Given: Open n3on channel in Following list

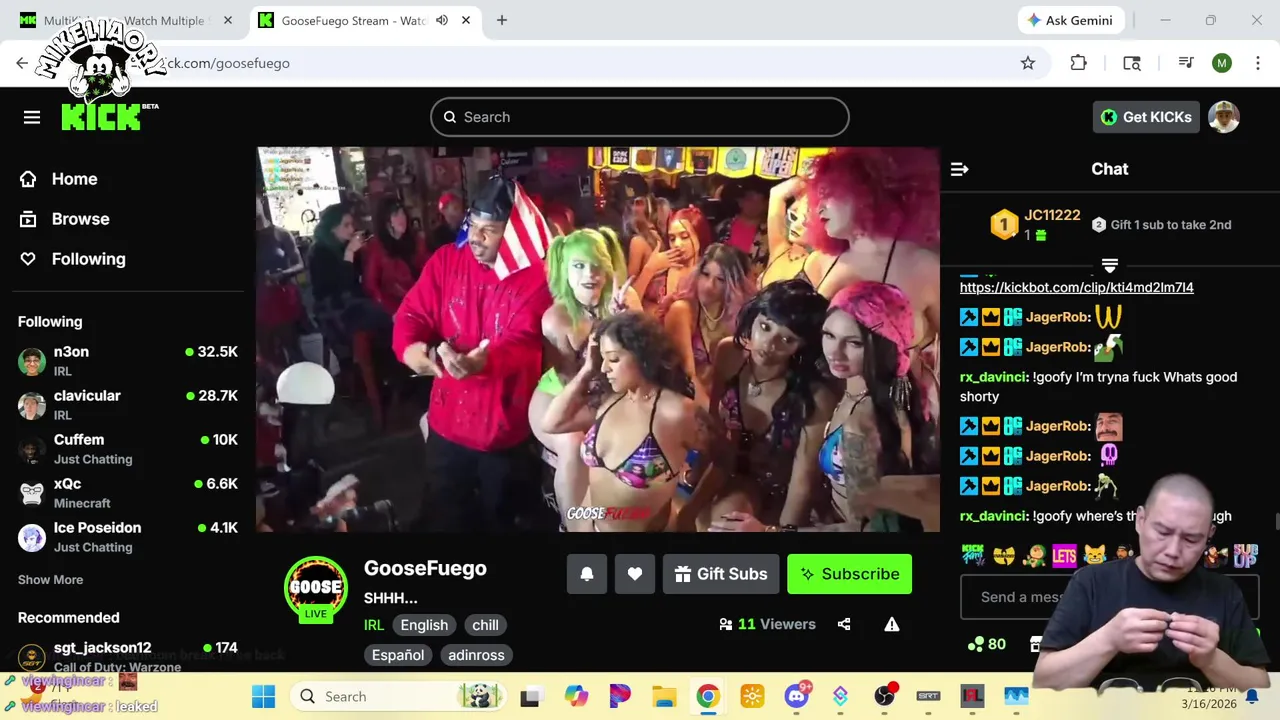Looking at the screenshot, I should (128, 360).
